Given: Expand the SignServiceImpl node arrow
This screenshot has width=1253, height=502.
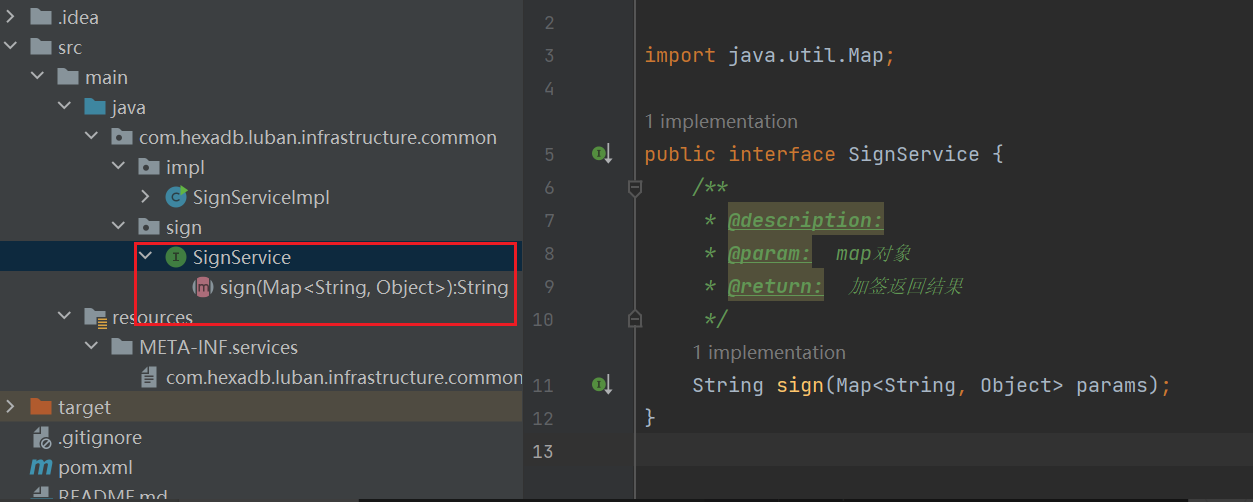Looking at the screenshot, I should pos(145,197).
